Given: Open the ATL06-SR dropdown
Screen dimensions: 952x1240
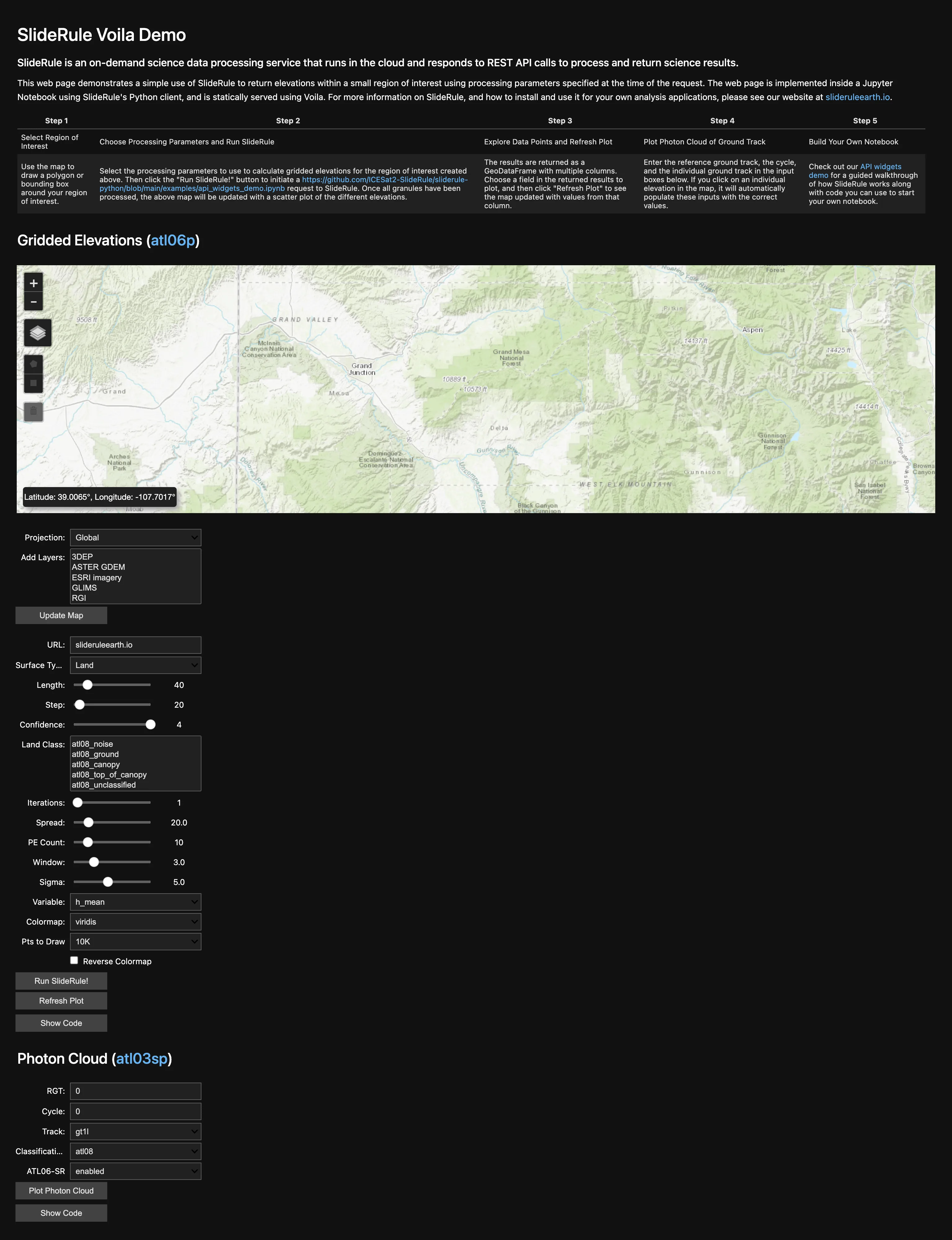Looking at the screenshot, I should click(135, 1171).
